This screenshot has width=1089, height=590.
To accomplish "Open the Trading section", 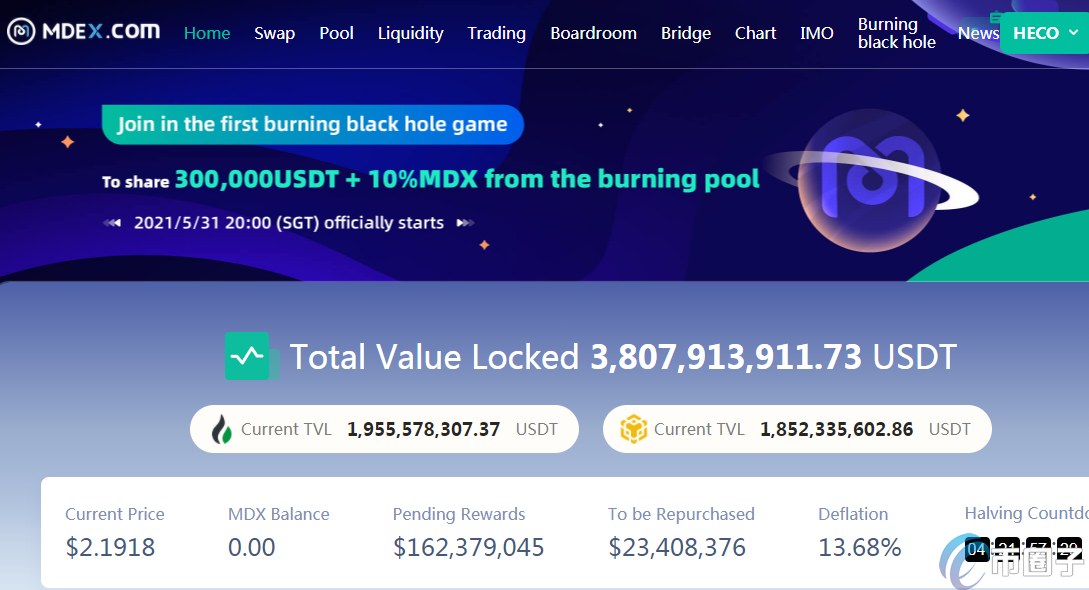I will pos(496,33).
